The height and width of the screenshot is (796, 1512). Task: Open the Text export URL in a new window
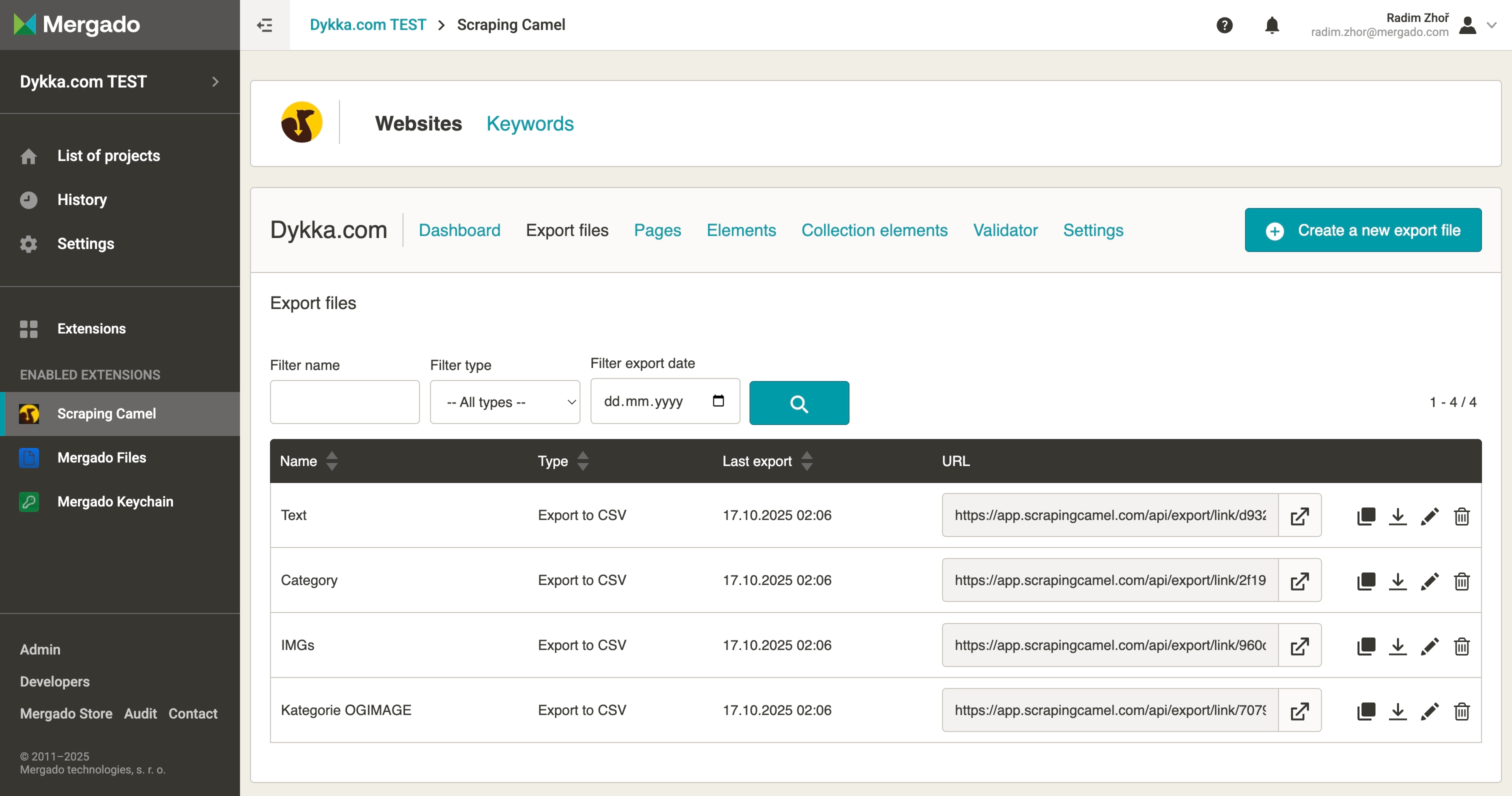(1299, 516)
